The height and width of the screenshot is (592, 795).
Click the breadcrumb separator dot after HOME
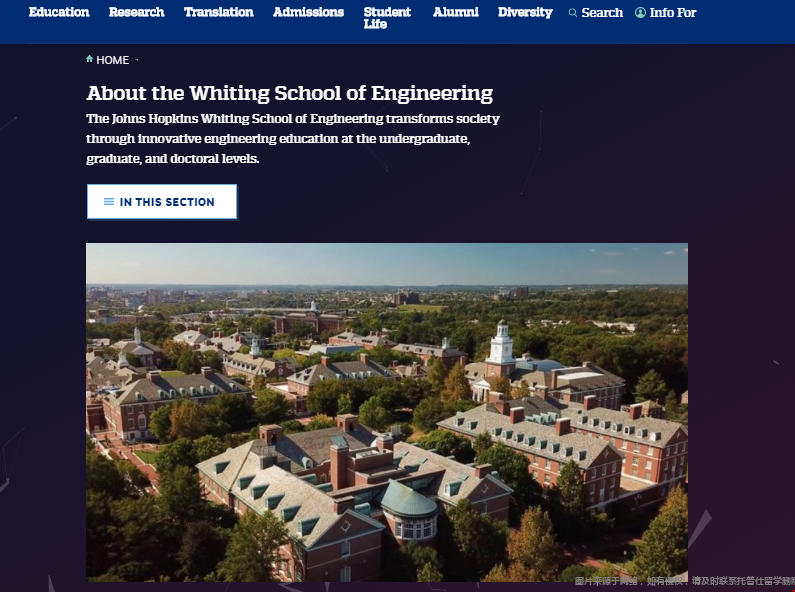point(137,60)
